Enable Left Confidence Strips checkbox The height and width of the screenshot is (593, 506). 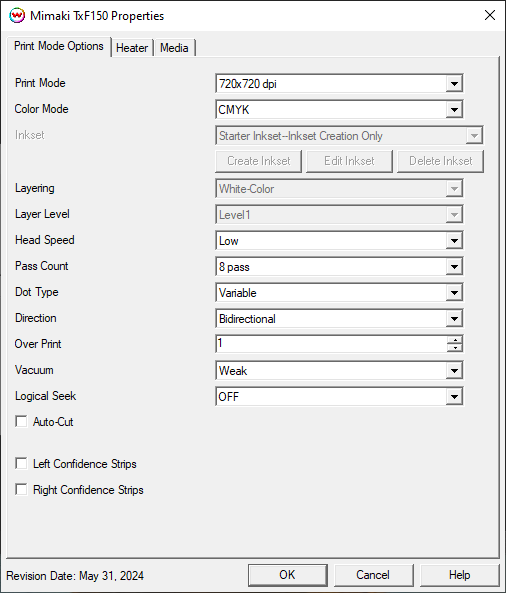pos(21,463)
